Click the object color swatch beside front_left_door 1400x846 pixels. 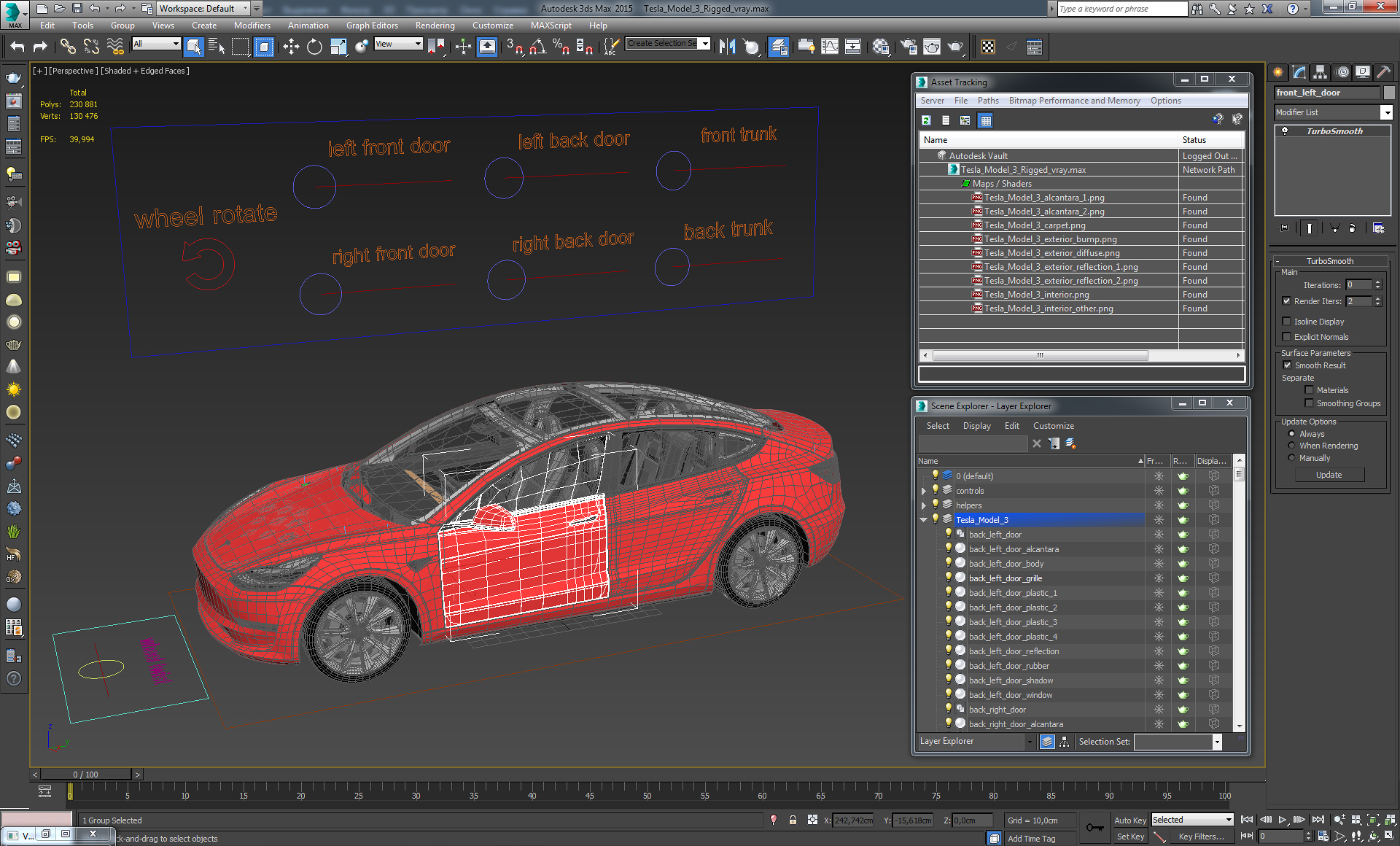click(1389, 93)
